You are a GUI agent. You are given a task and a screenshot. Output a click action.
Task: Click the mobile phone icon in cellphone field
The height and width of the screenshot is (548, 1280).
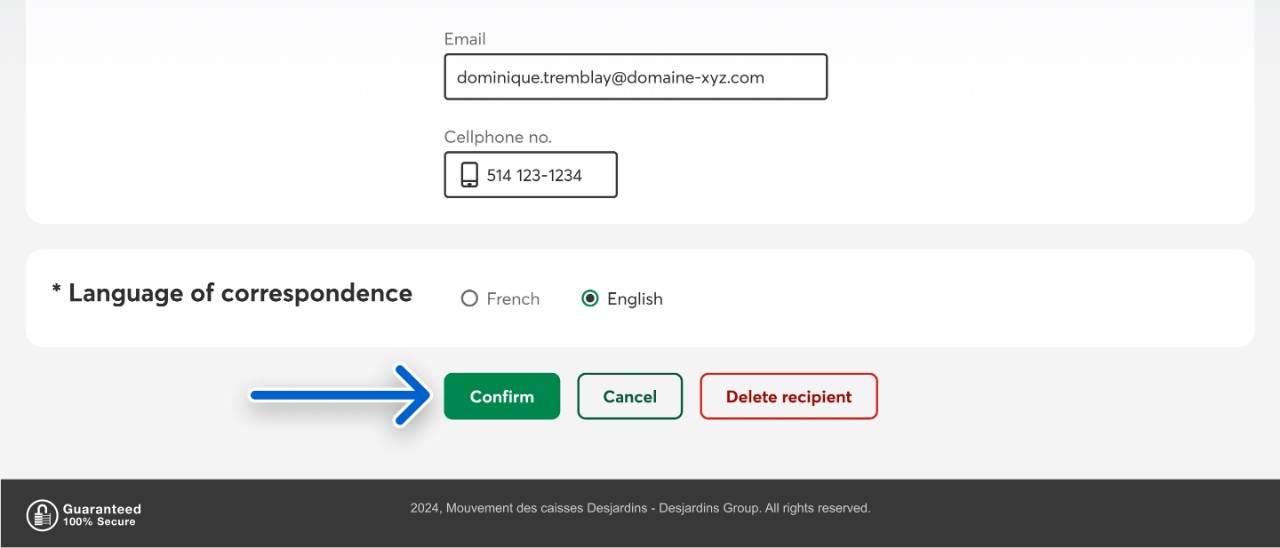tap(469, 175)
